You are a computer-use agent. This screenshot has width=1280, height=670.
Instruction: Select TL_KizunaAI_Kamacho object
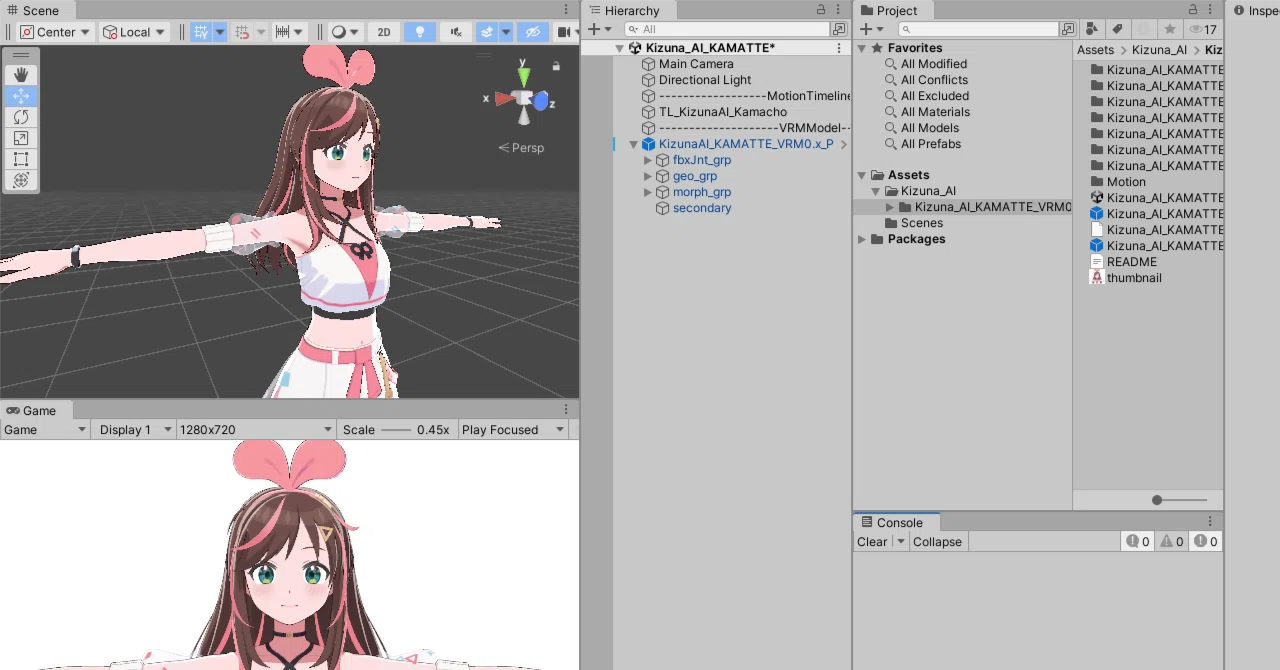[722, 112]
